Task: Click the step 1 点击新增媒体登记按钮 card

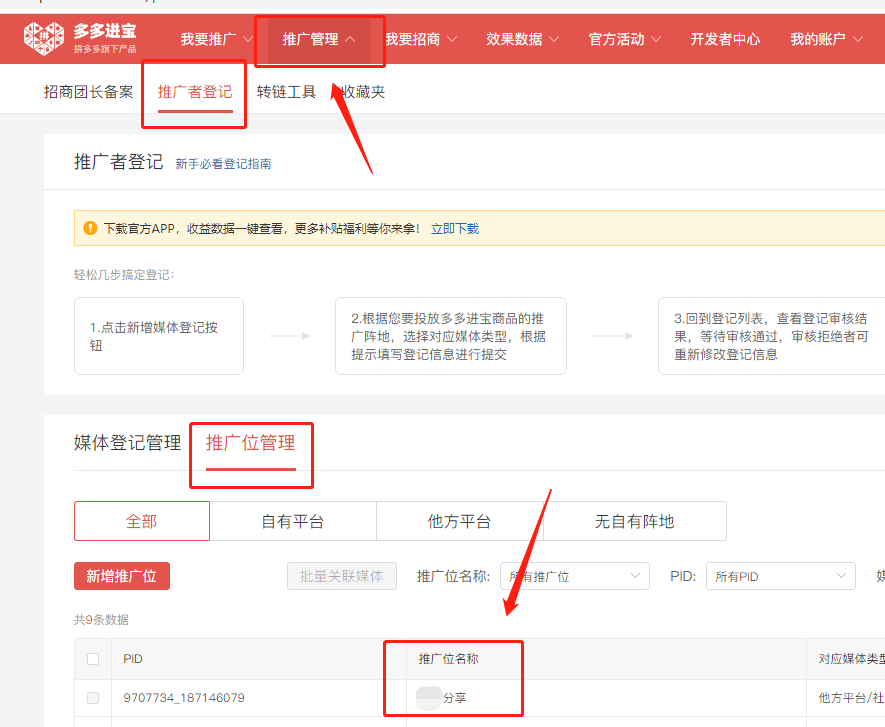Action: (159, 336)
